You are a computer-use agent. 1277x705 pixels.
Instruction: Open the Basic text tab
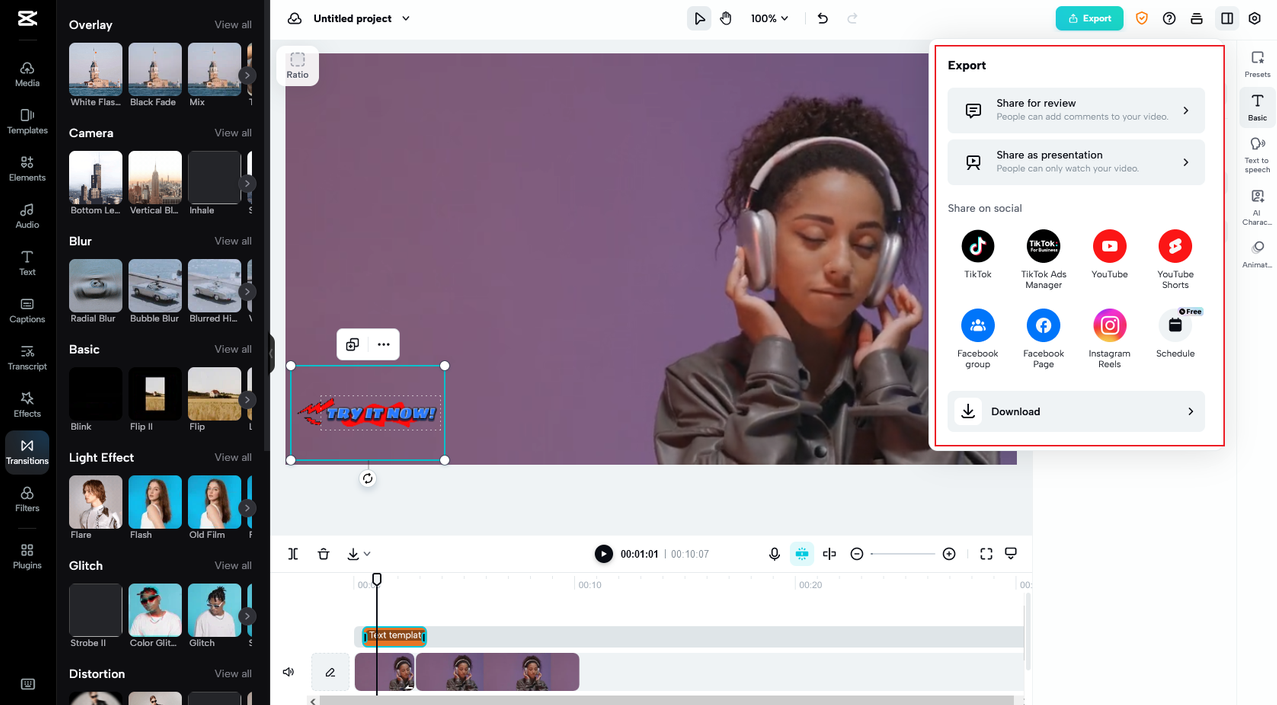click(x=1257, y=107)
